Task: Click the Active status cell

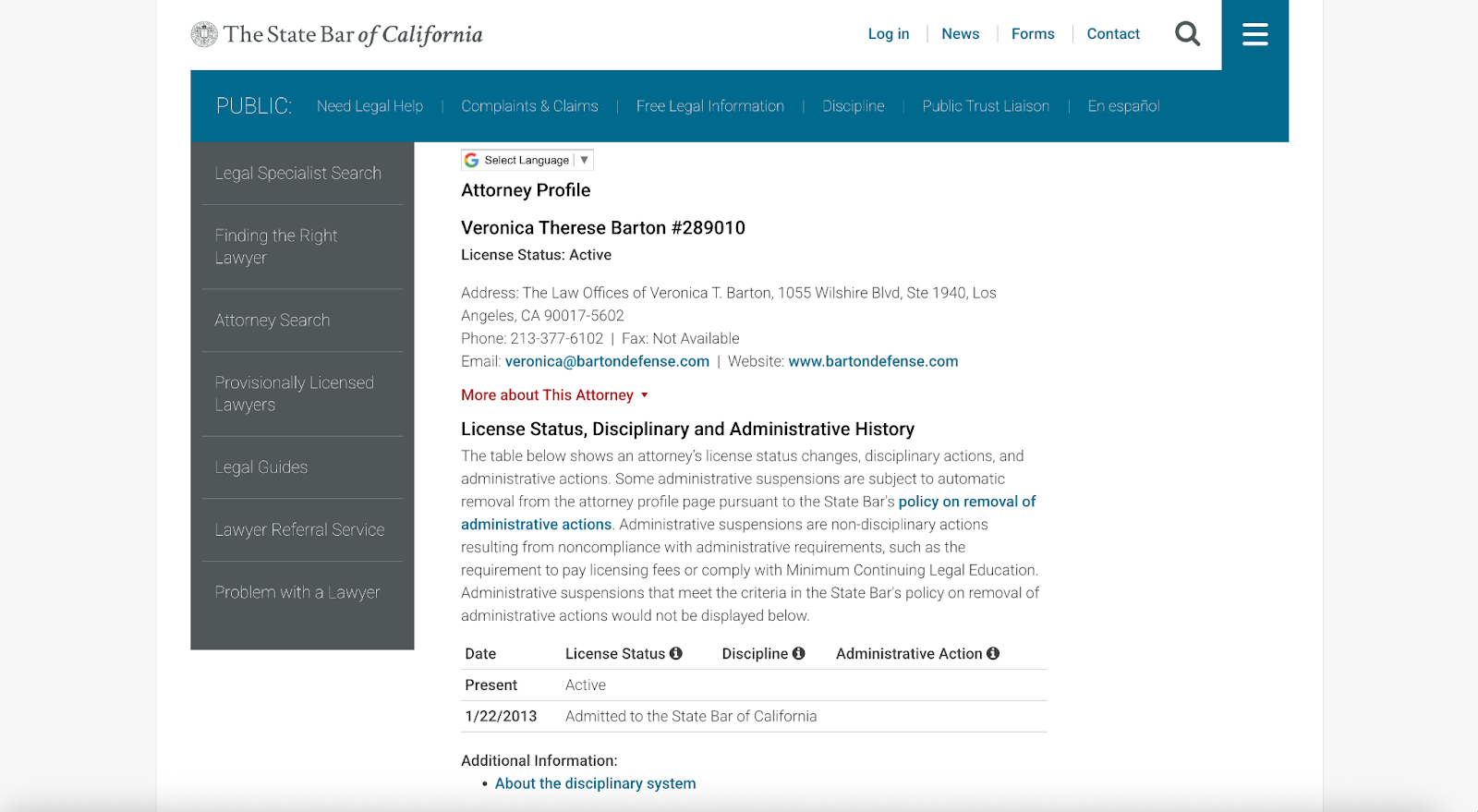Action: click(x=586, y=685)
